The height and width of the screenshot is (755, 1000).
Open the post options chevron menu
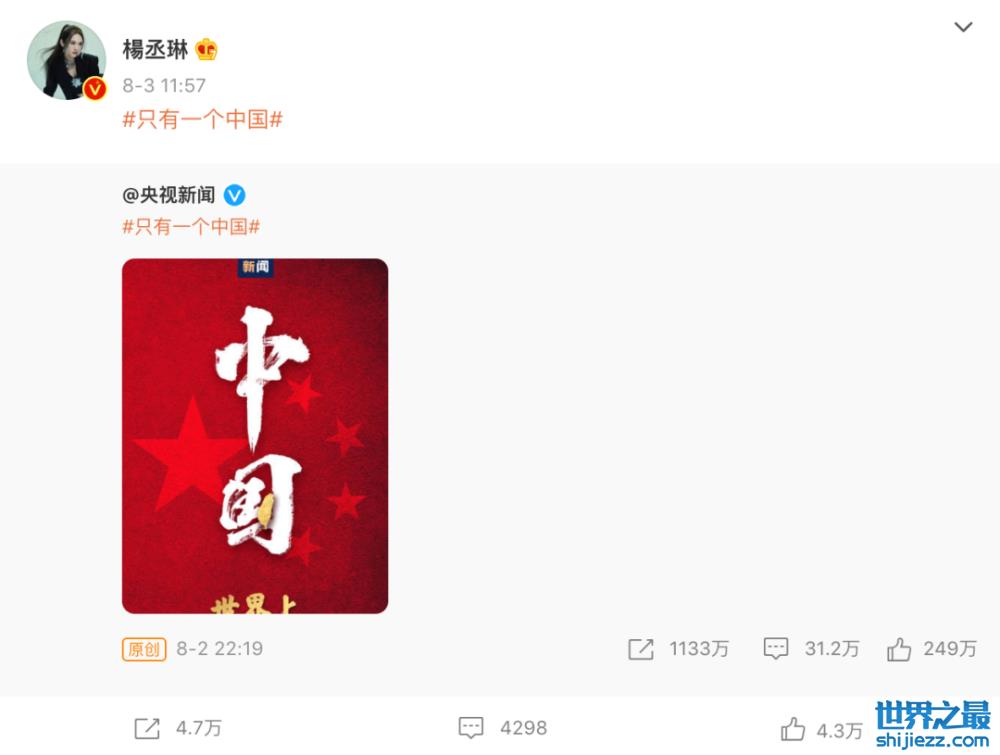click(963, 27)
